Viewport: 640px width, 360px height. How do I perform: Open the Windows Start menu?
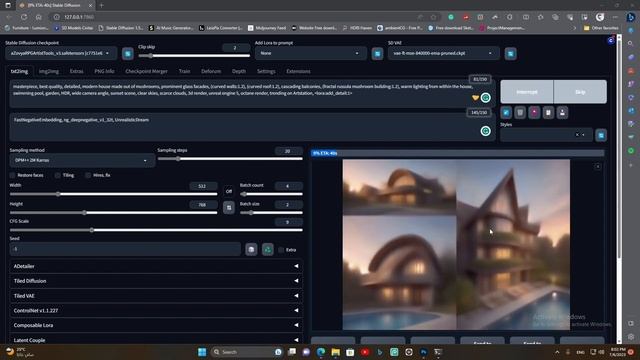[202, 352]
